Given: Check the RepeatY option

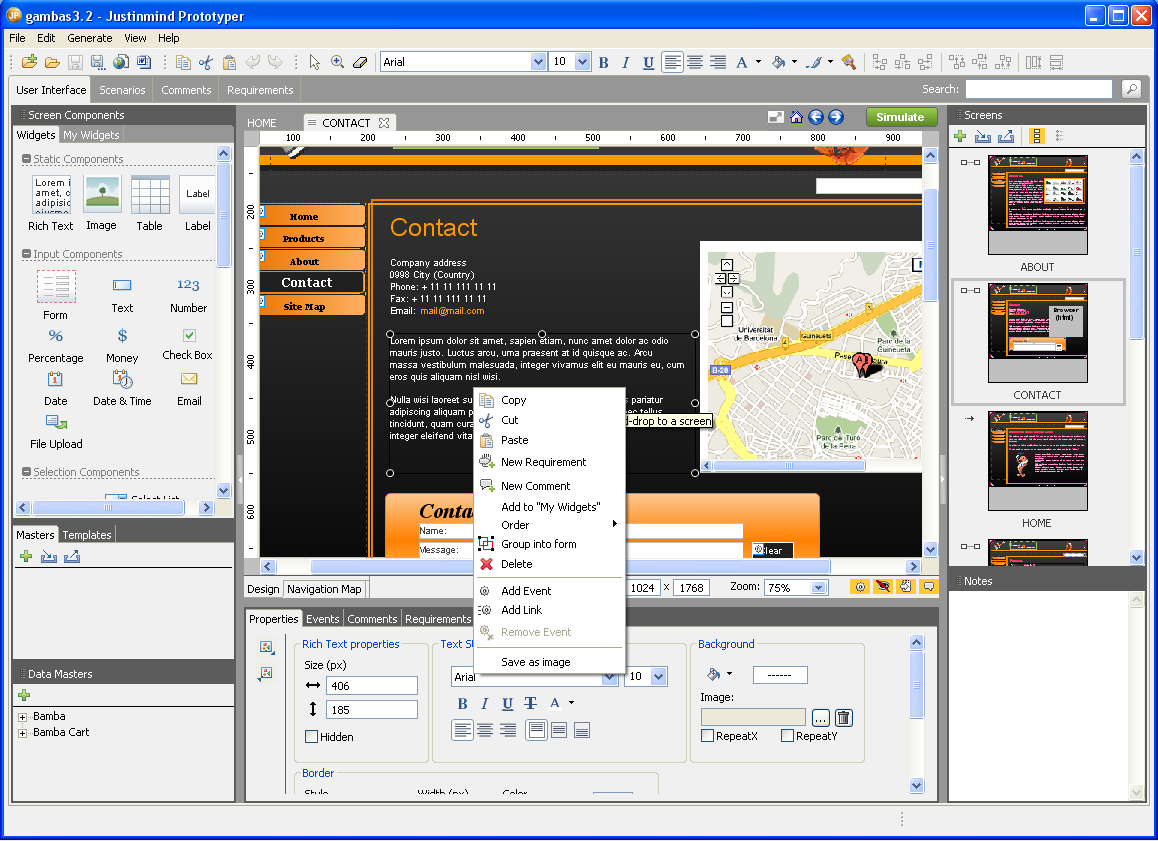Looking at the screenshot, I should pos(787,736).
